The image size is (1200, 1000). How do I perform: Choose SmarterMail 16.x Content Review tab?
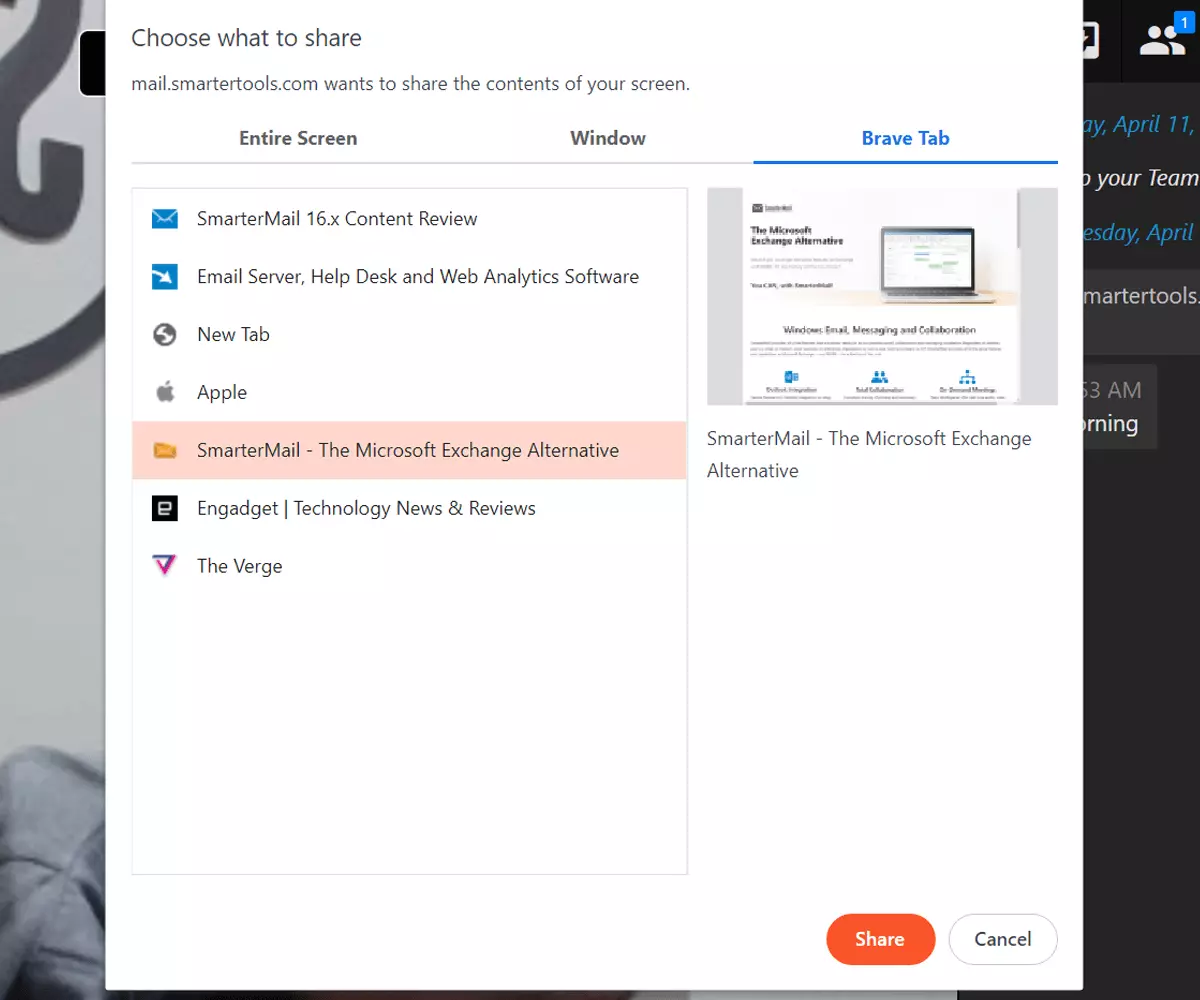coord(409,219)
